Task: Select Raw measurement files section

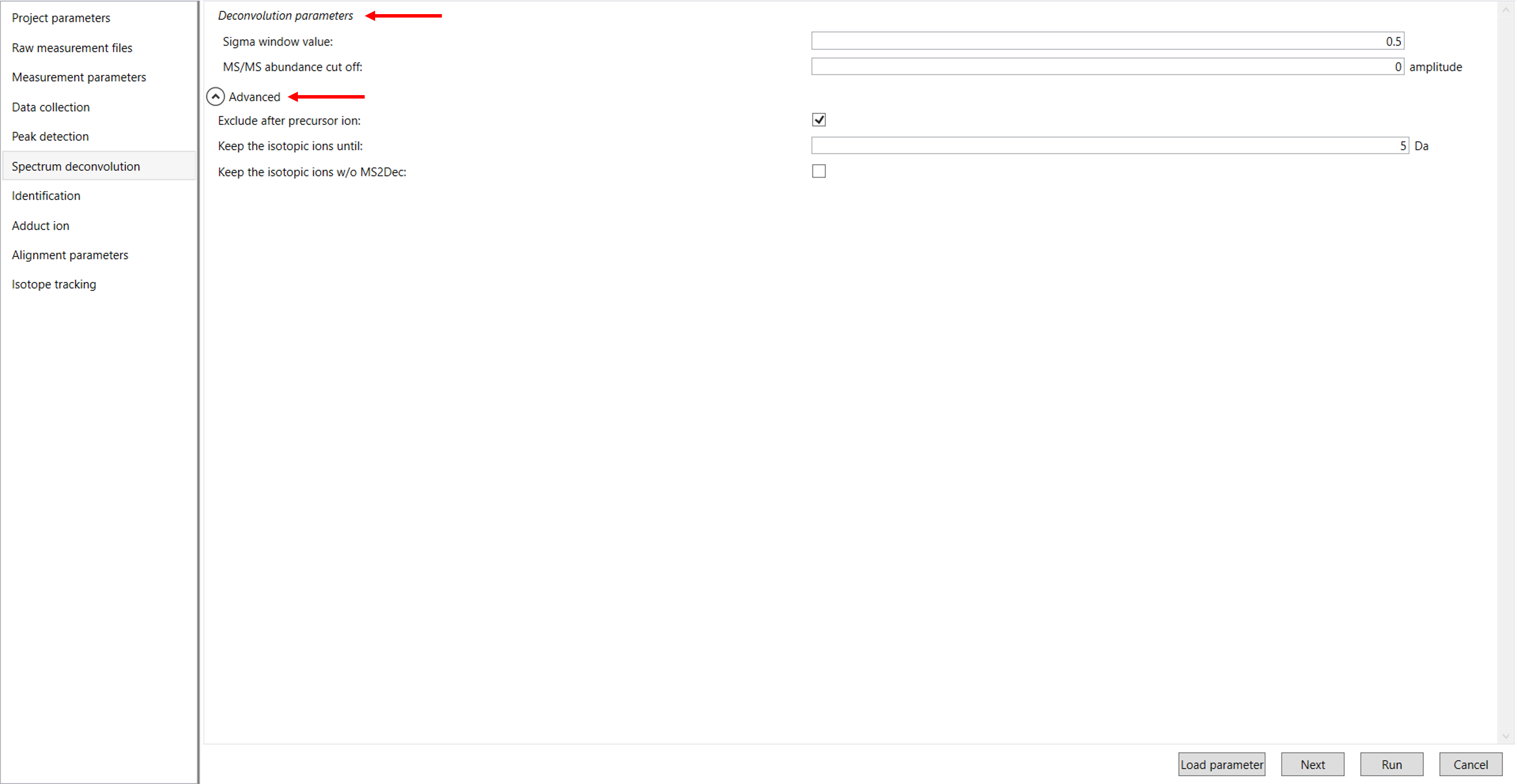Action: click(x=72, y=48)
